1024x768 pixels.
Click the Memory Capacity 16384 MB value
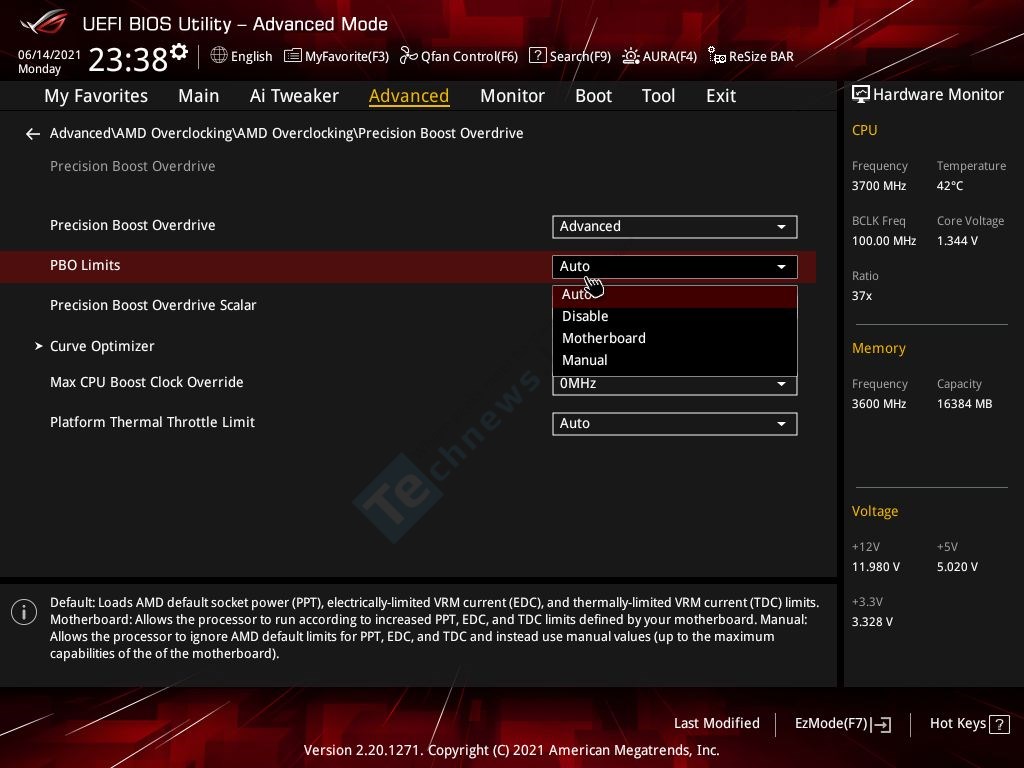[964, 404]
